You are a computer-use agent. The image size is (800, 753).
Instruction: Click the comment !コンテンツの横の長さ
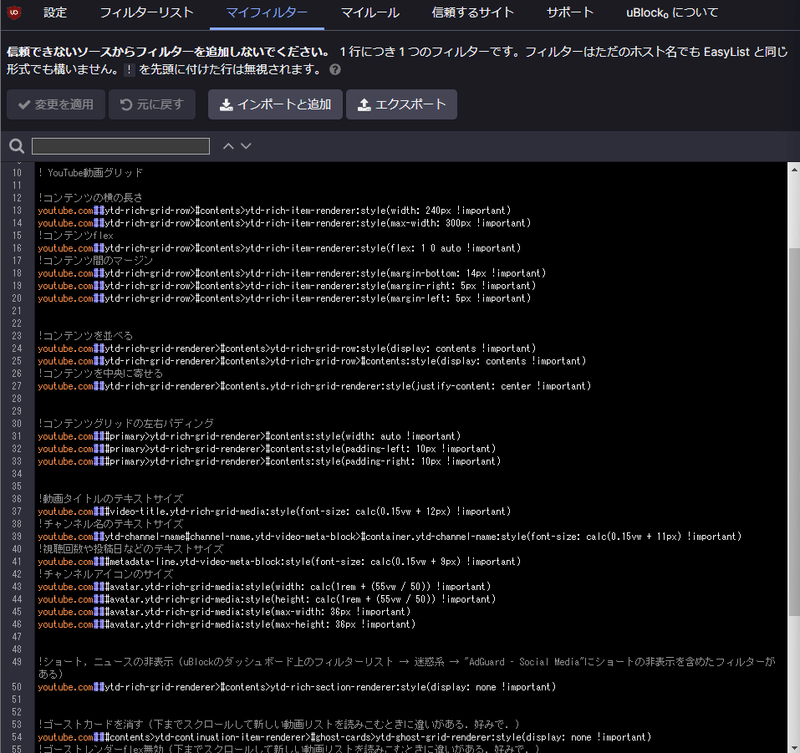90,198
